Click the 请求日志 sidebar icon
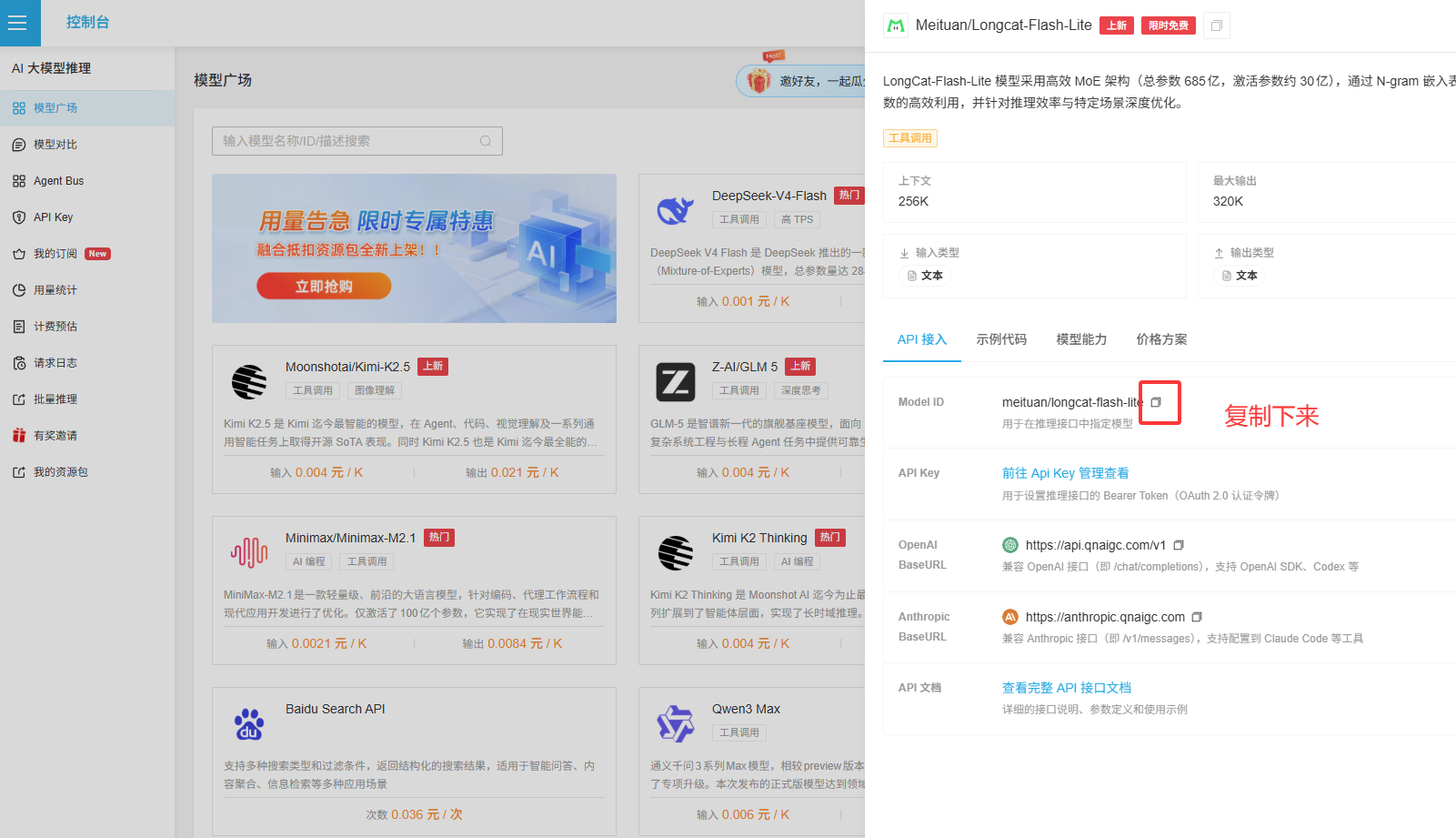The height and width of the screenshot is (838, 1456). pos(19,363)
